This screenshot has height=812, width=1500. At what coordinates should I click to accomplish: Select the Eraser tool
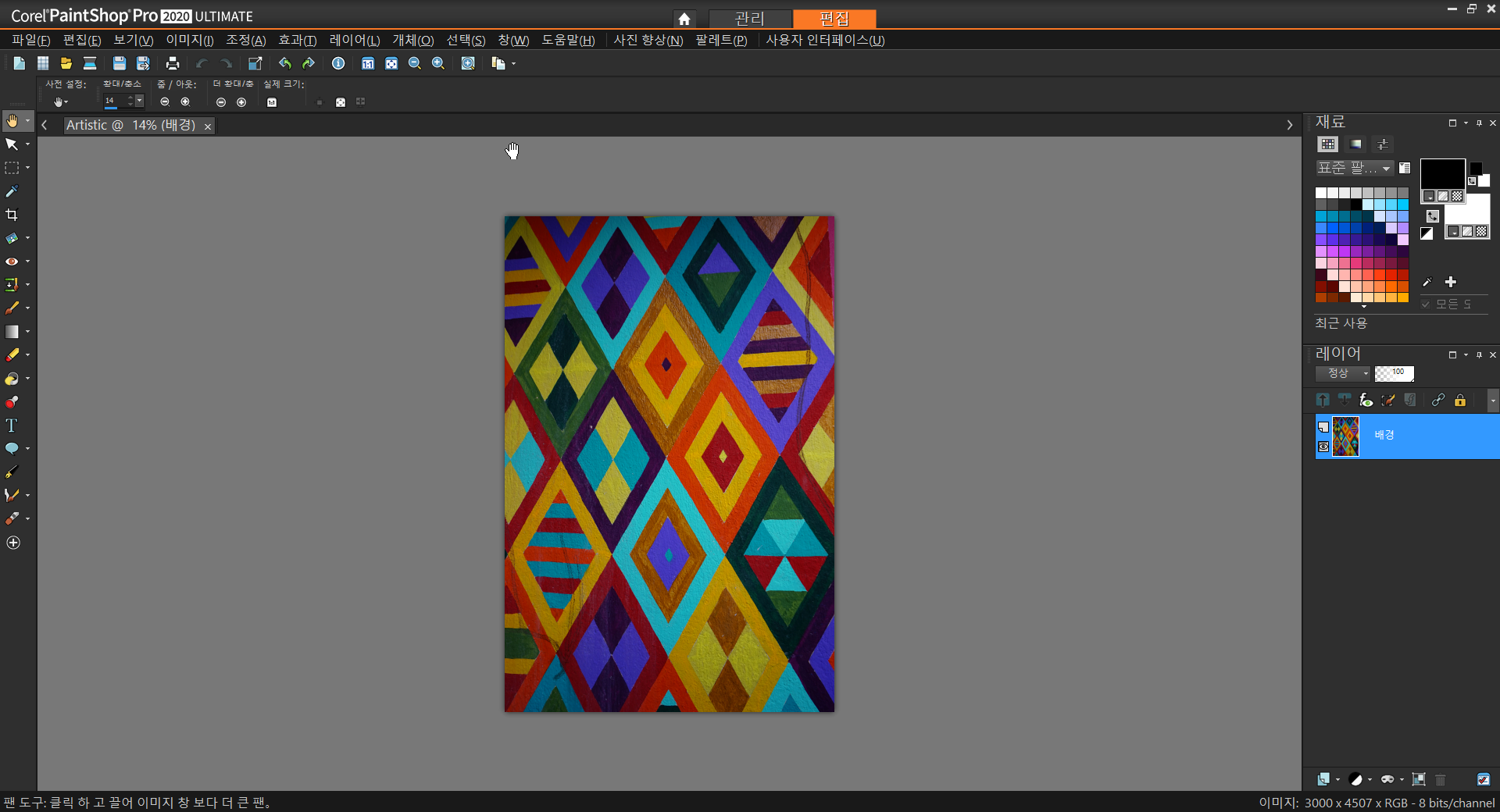tap(12, 355)
